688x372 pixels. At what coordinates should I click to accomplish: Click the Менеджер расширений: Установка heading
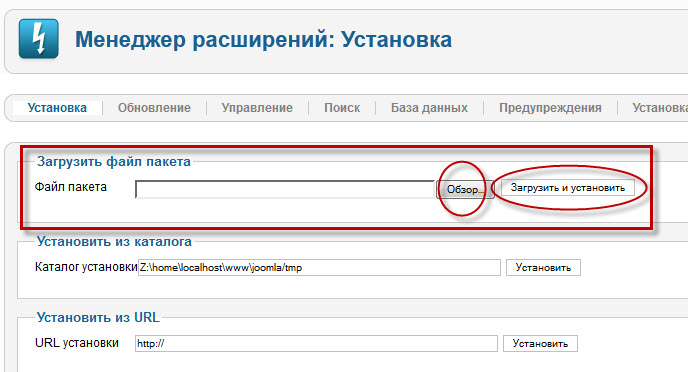tap(263, 39)
